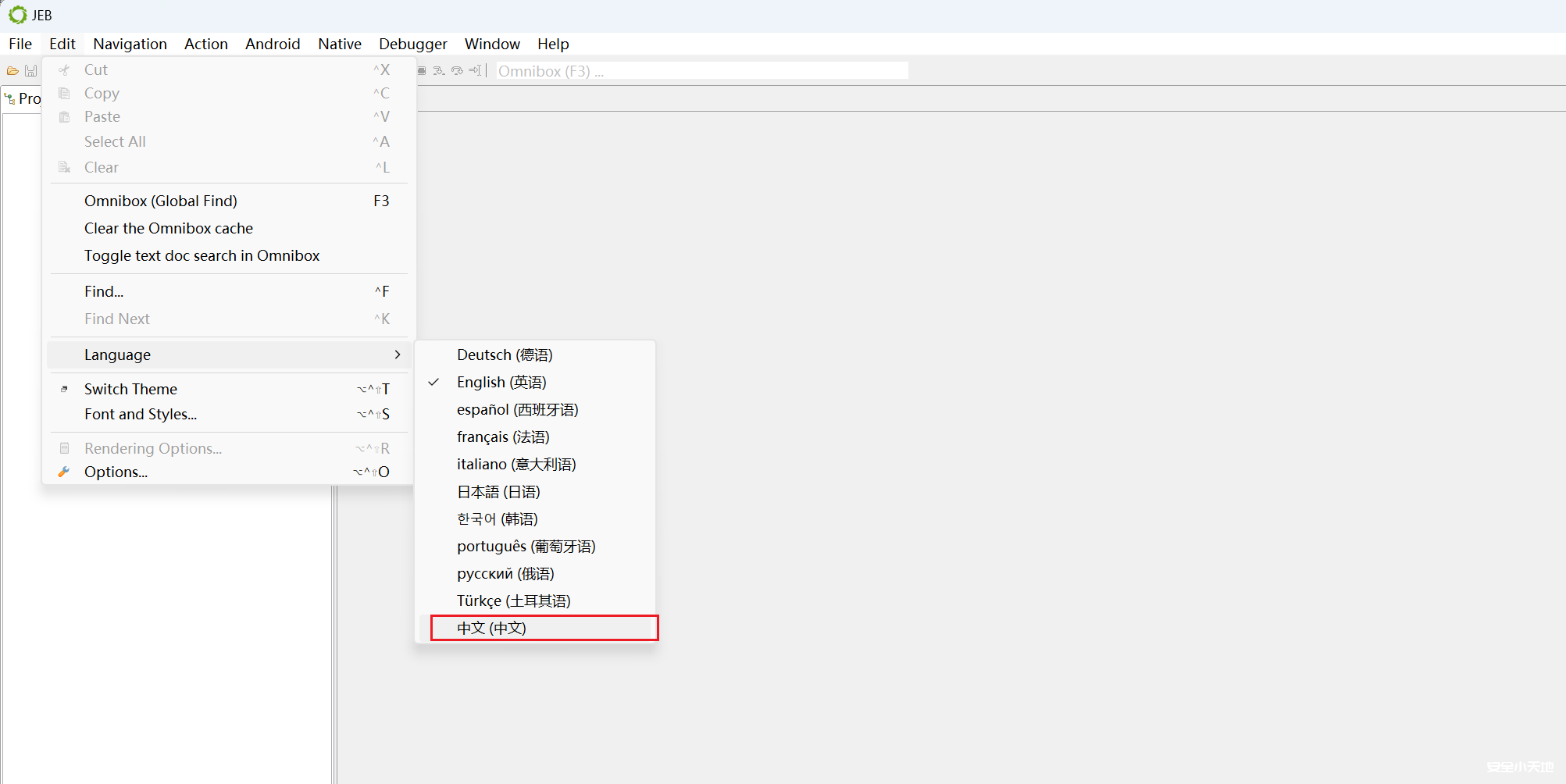Open the Find... dialog entry
The width and height of the screenshot is (1566, 784).
pyautogui.click(x=104, y=291)
